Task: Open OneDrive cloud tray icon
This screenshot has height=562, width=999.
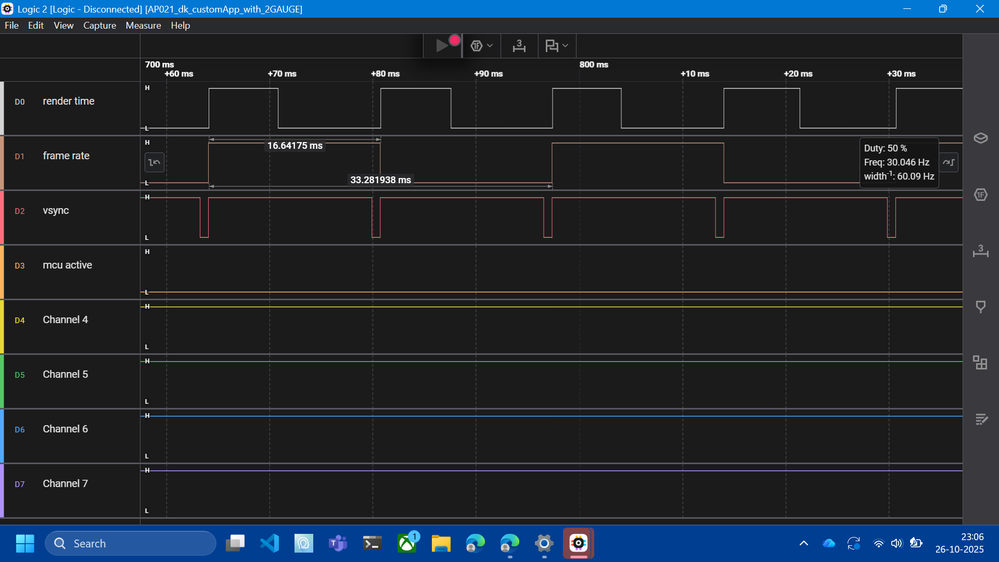Action: point(828,544)
